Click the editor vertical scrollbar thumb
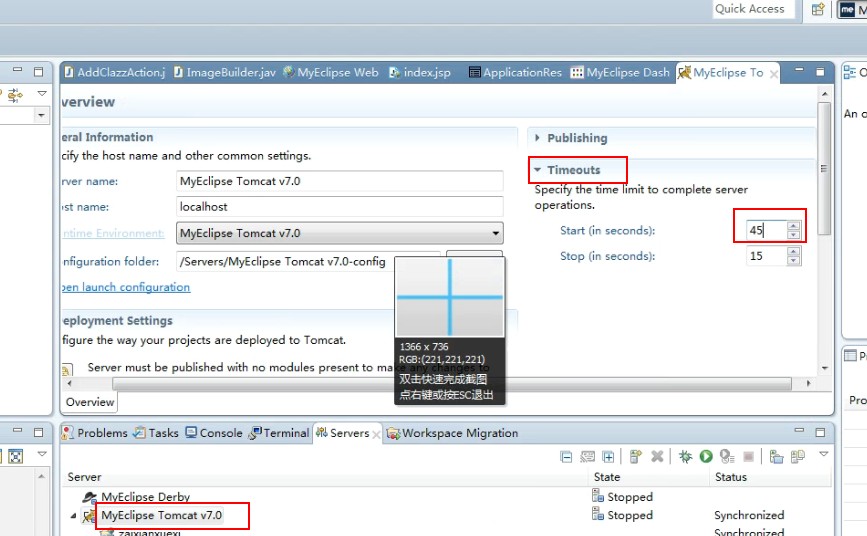This screenshot has height=536, width=867. point(824,168)
